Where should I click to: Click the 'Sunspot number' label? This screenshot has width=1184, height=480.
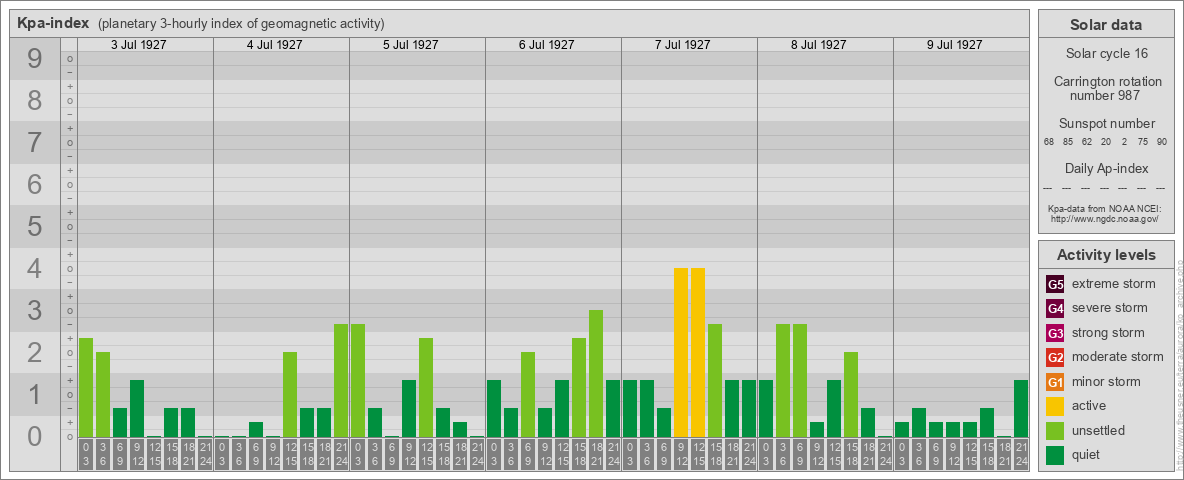1107,123
